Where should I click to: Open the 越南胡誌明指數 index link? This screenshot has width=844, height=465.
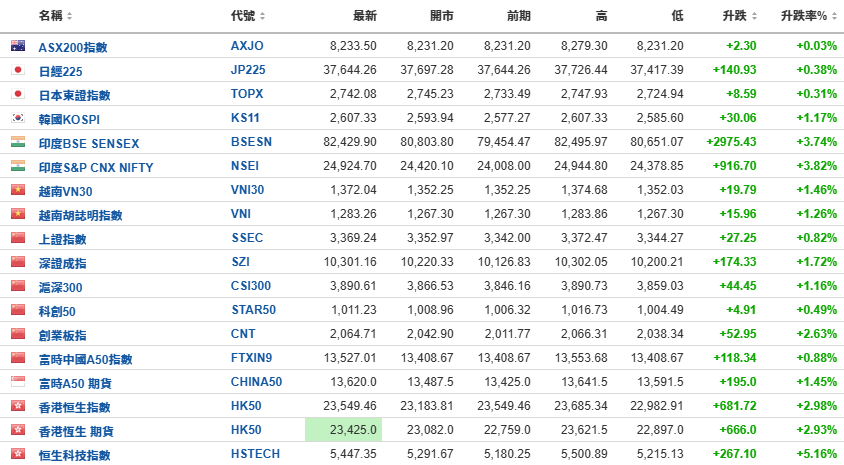coord(80,215)
